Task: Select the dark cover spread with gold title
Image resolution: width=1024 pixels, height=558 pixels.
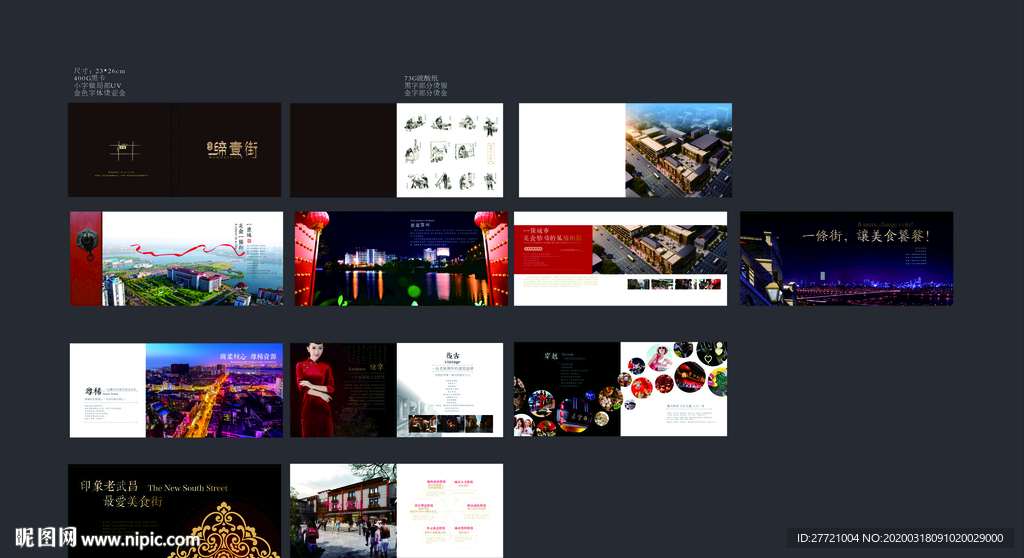Action: 174,150
